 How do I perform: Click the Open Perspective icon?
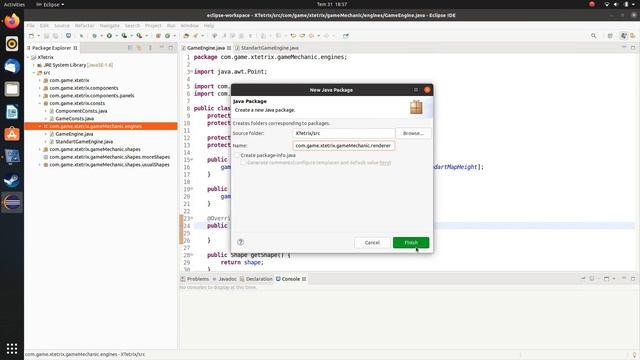click(x=610, y=36)
